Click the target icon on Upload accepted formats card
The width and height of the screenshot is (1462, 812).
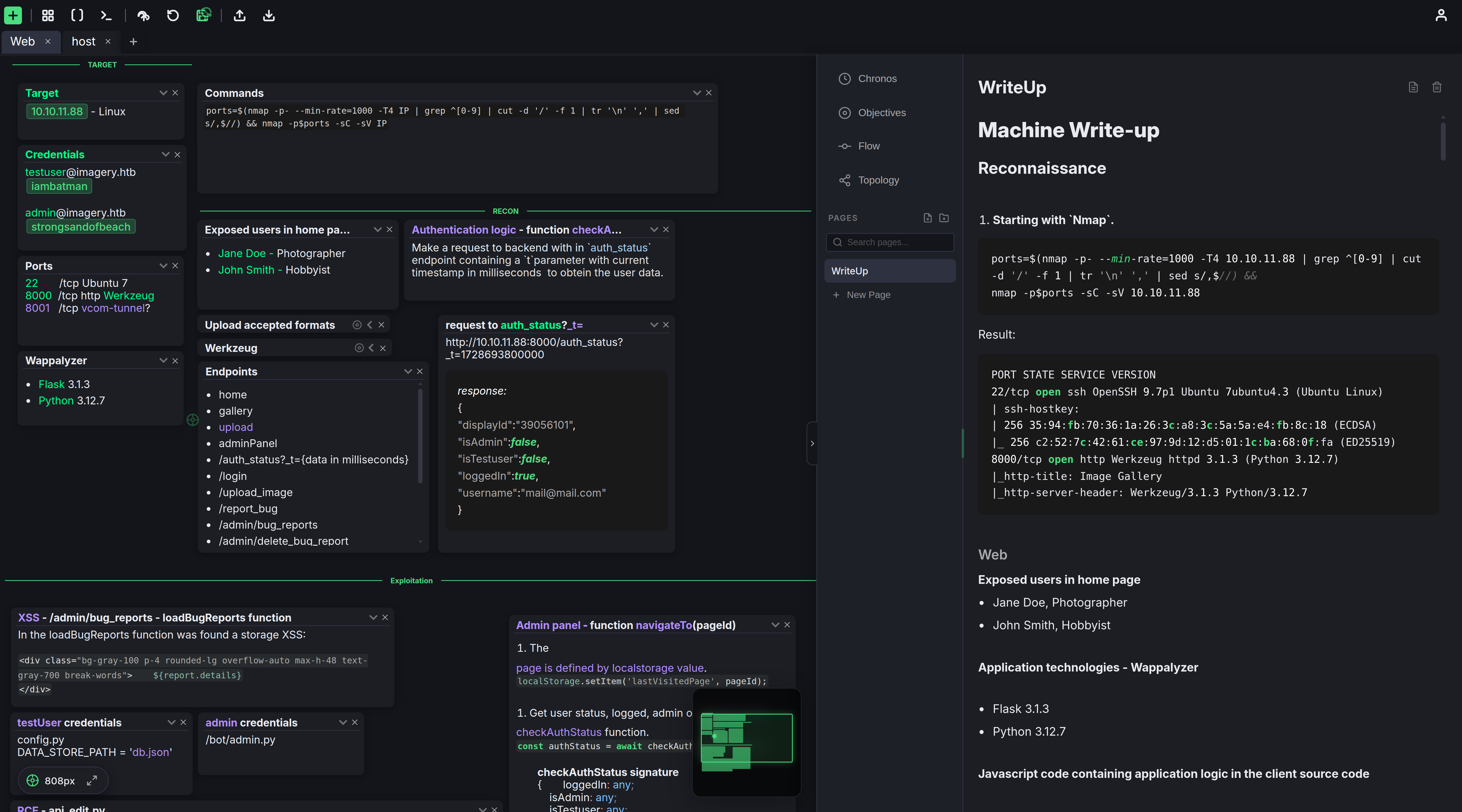[357, 325]
